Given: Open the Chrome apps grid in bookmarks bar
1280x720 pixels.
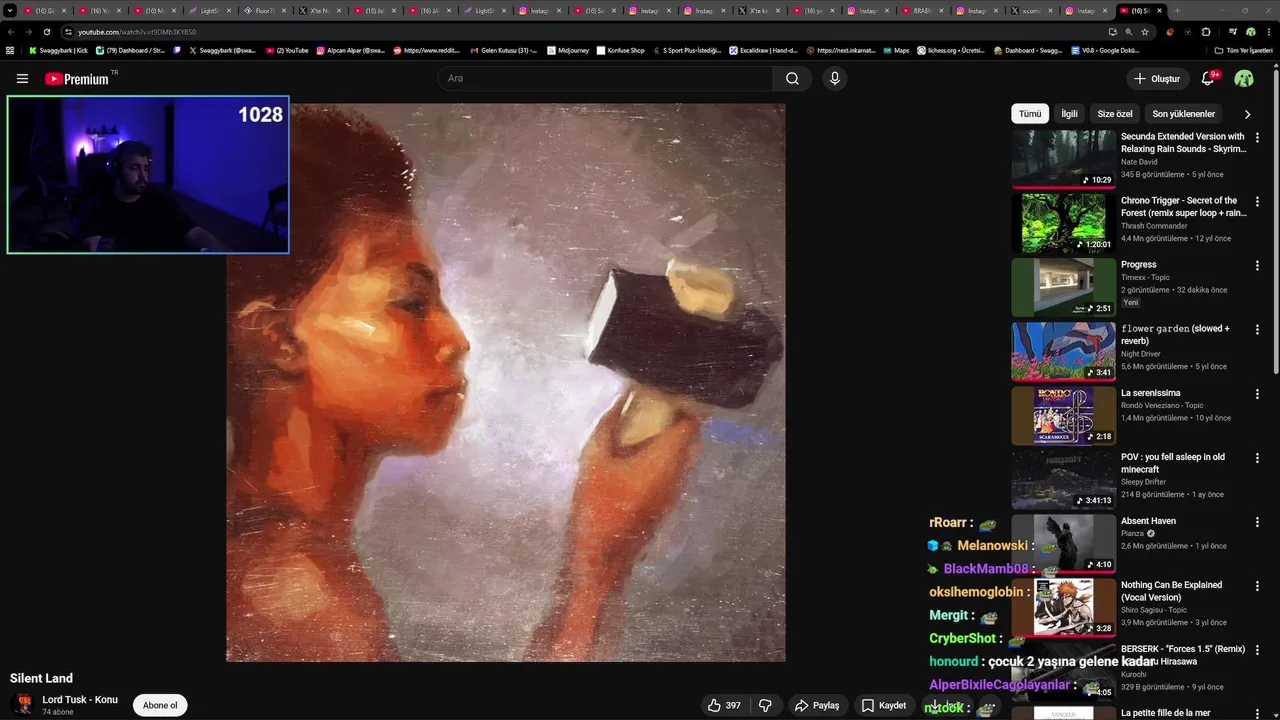Looking at the screenshot, I should 10,50.
